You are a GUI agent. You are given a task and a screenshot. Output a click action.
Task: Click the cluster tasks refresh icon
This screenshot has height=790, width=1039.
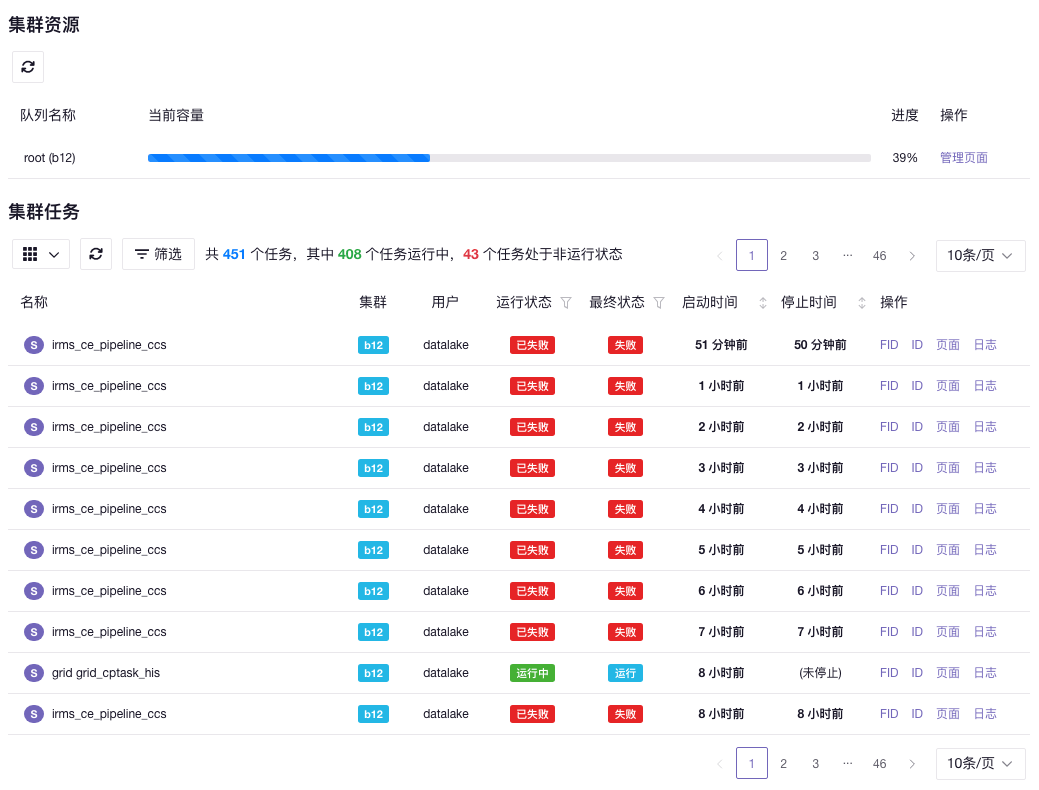point(96,254)
